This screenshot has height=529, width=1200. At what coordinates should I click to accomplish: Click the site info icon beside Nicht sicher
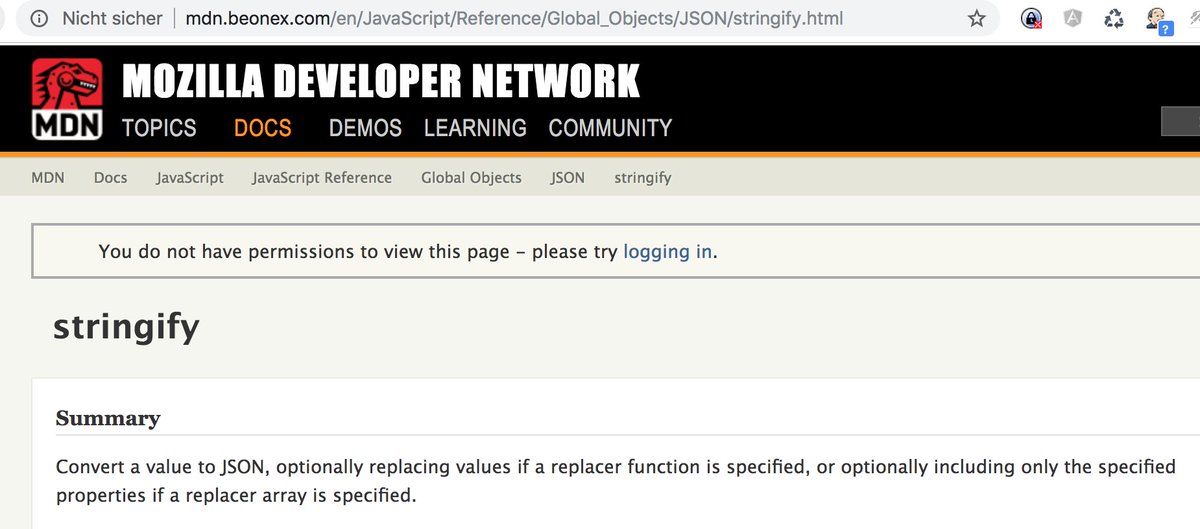(40, 18)
